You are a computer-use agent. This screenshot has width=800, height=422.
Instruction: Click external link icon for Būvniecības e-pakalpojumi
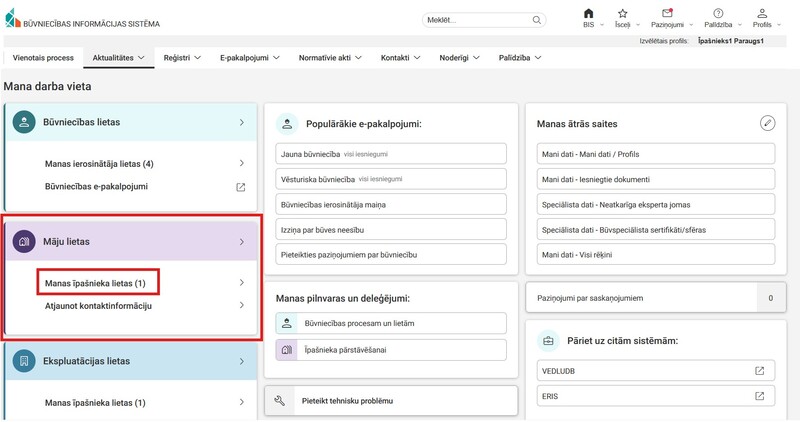click(x=241, y=187)
